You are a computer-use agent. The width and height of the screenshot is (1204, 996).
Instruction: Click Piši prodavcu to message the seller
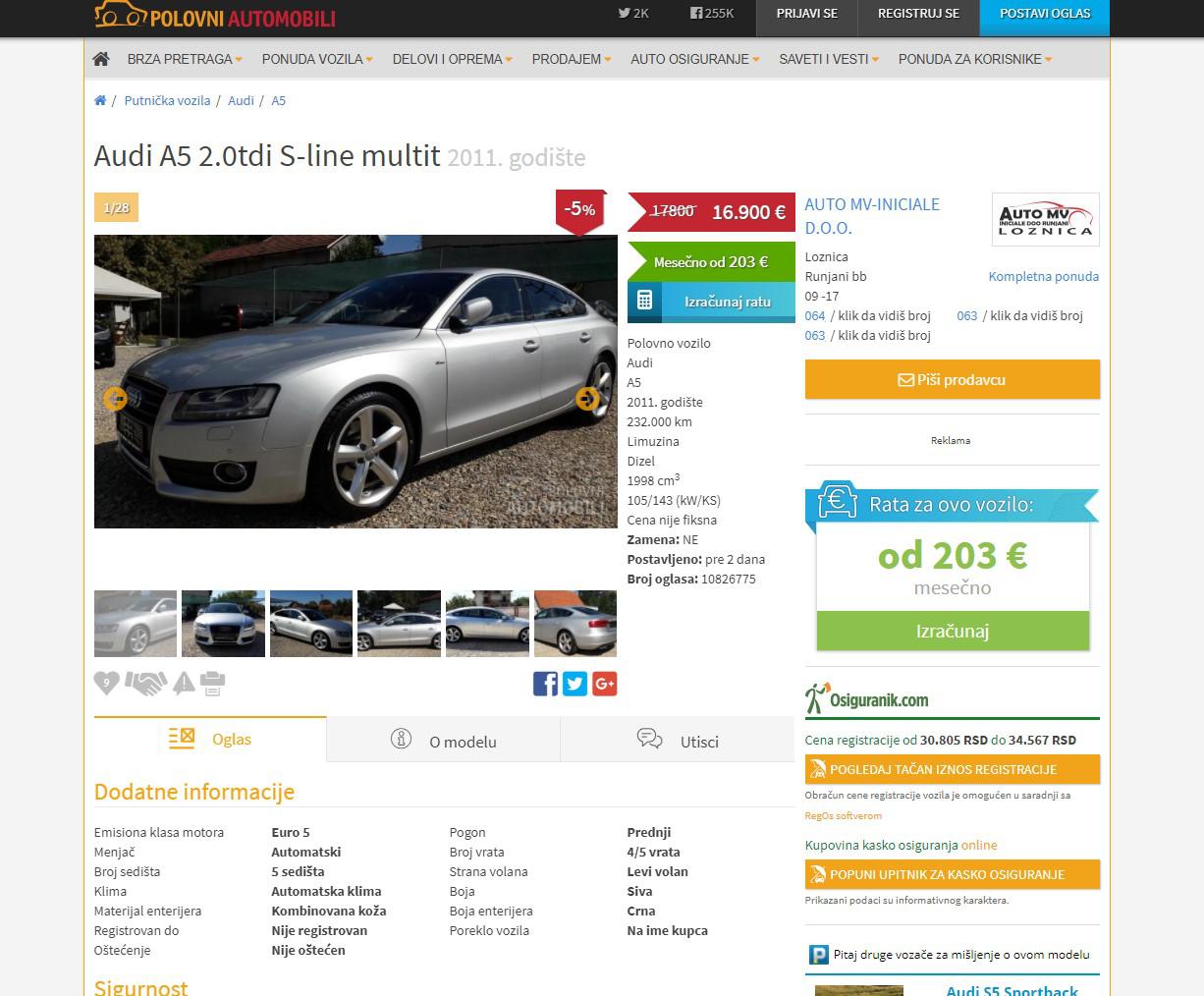tap(953, 379)
